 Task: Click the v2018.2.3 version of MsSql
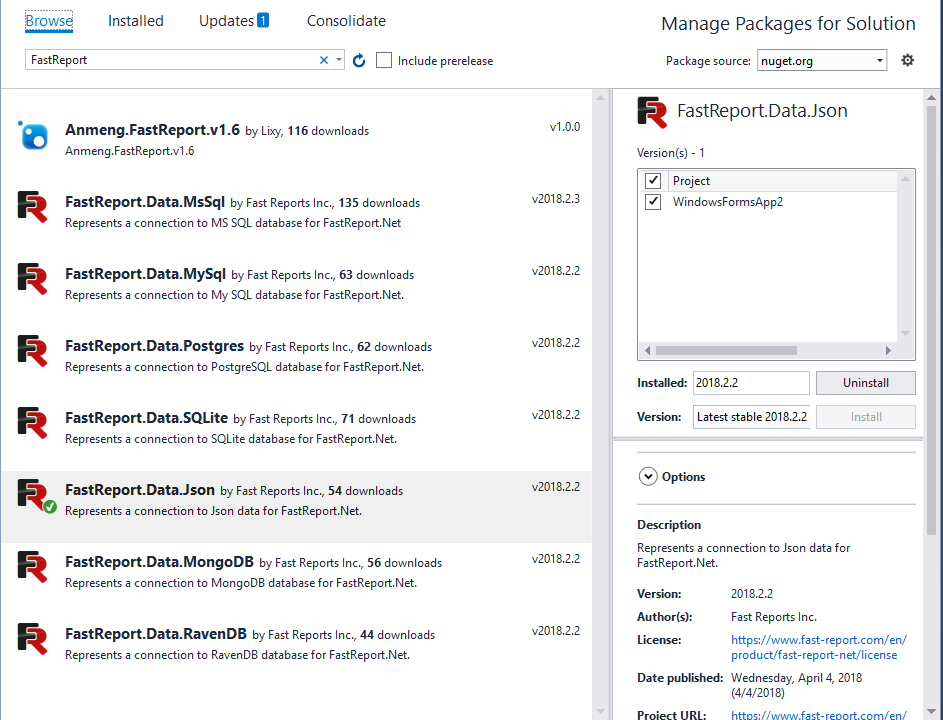556,198
